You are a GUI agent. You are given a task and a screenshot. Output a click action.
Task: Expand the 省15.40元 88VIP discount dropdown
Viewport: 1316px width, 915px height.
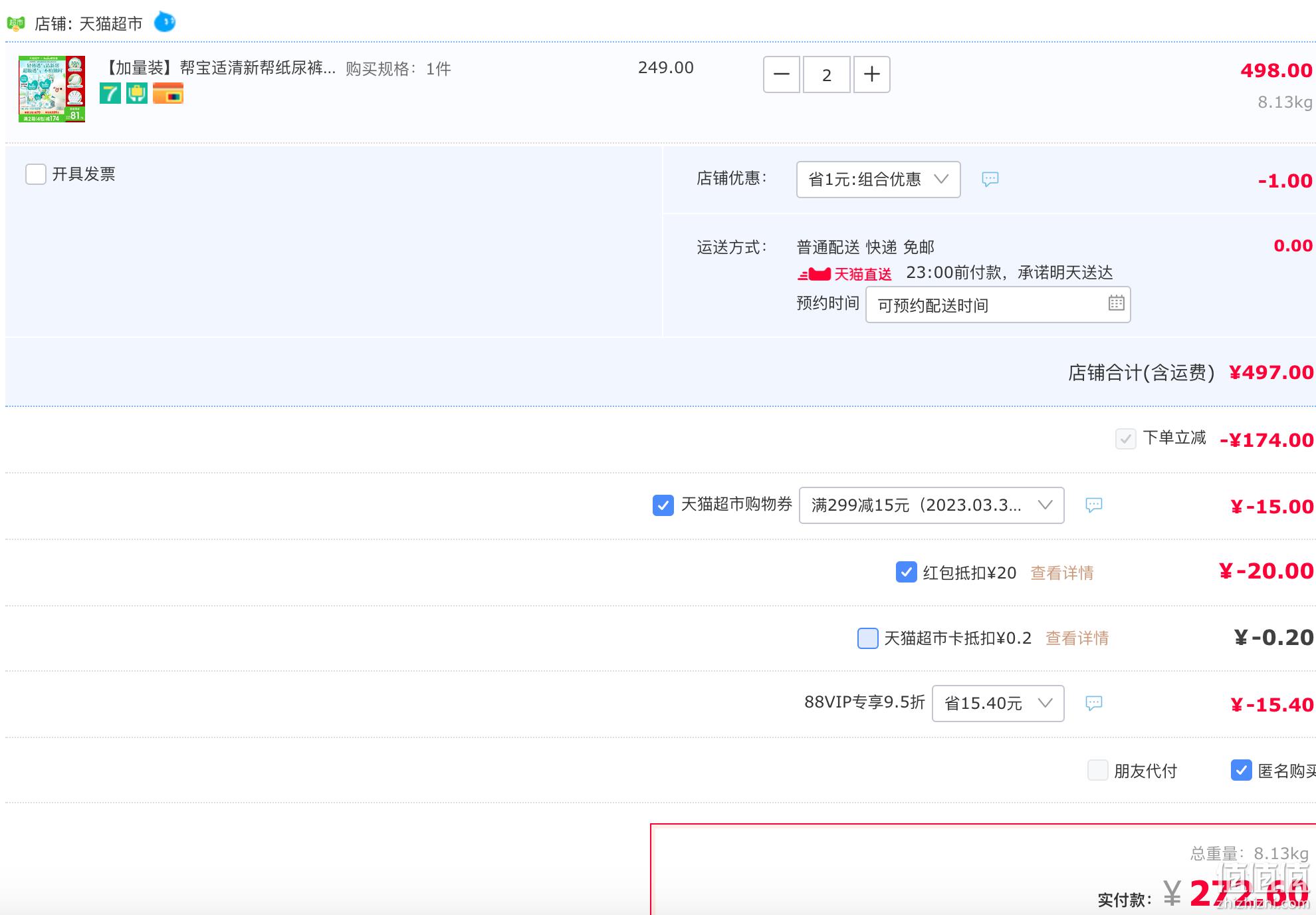[998, 704]
